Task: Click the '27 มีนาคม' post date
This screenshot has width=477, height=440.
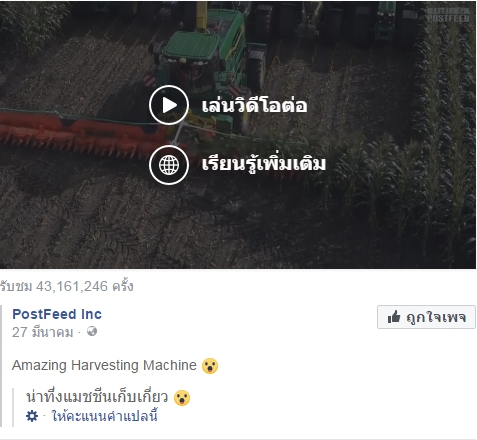Action: pyautogui.click(x=42, y=332)
